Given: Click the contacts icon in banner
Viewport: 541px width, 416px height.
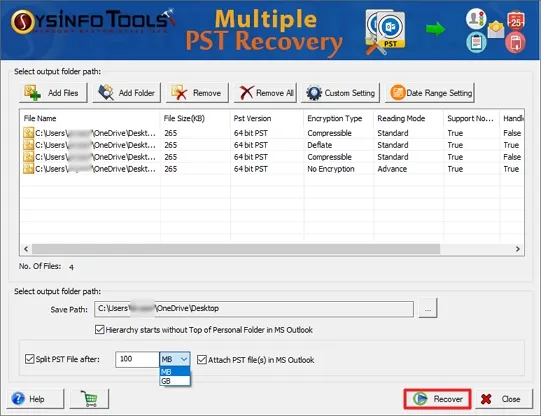Looking at the screenshot, I should [476, 19].
